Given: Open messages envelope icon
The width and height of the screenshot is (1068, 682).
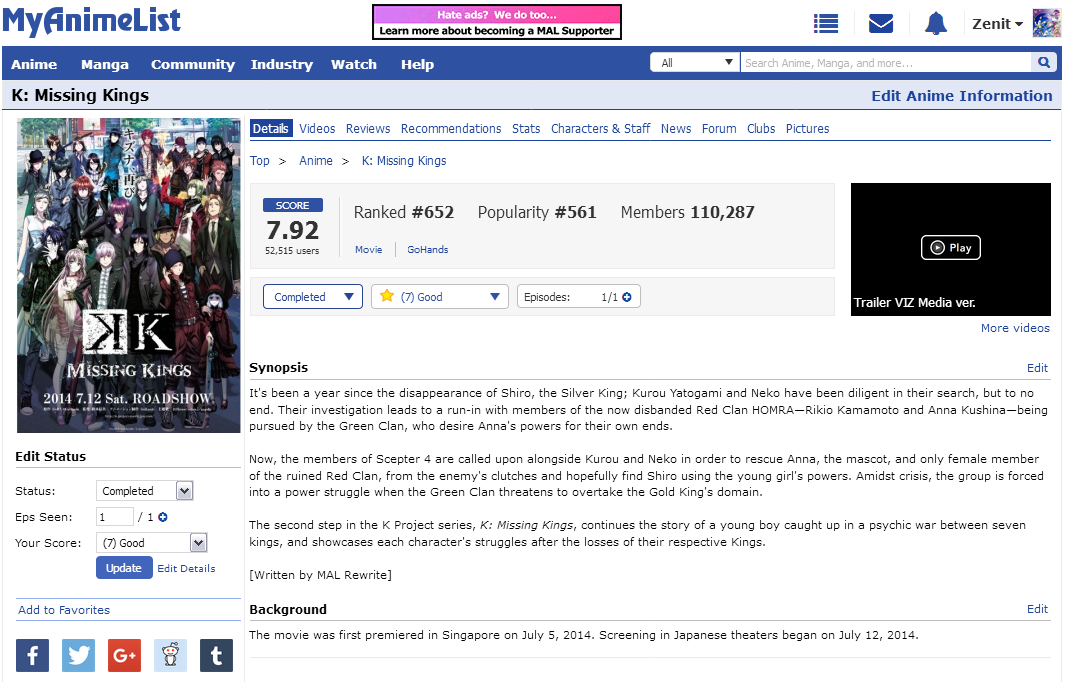Looking at the screenshot, I should click(880, 24).
